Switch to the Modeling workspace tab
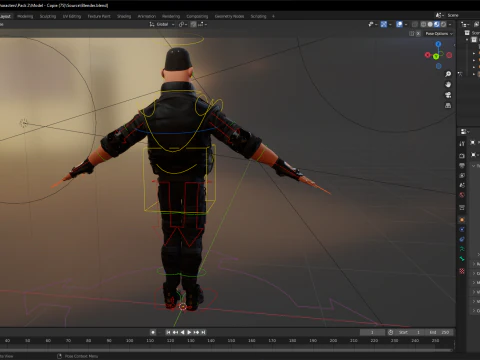 25,16
